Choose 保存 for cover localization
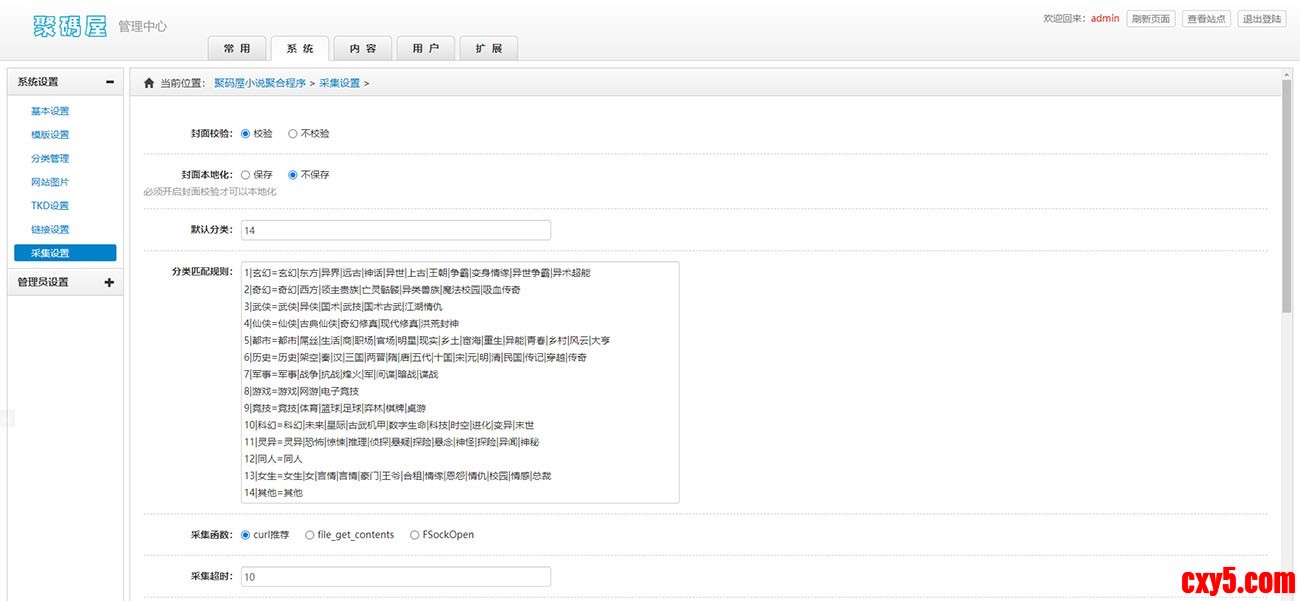The width and height of the screenshot is (1300, 601). [x=246, y=175]
